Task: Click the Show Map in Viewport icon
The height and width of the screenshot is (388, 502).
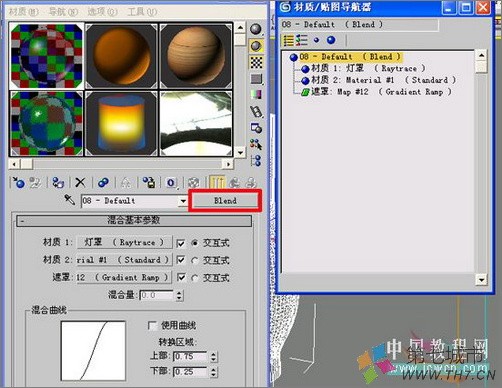Action: [x=194, y=182]
